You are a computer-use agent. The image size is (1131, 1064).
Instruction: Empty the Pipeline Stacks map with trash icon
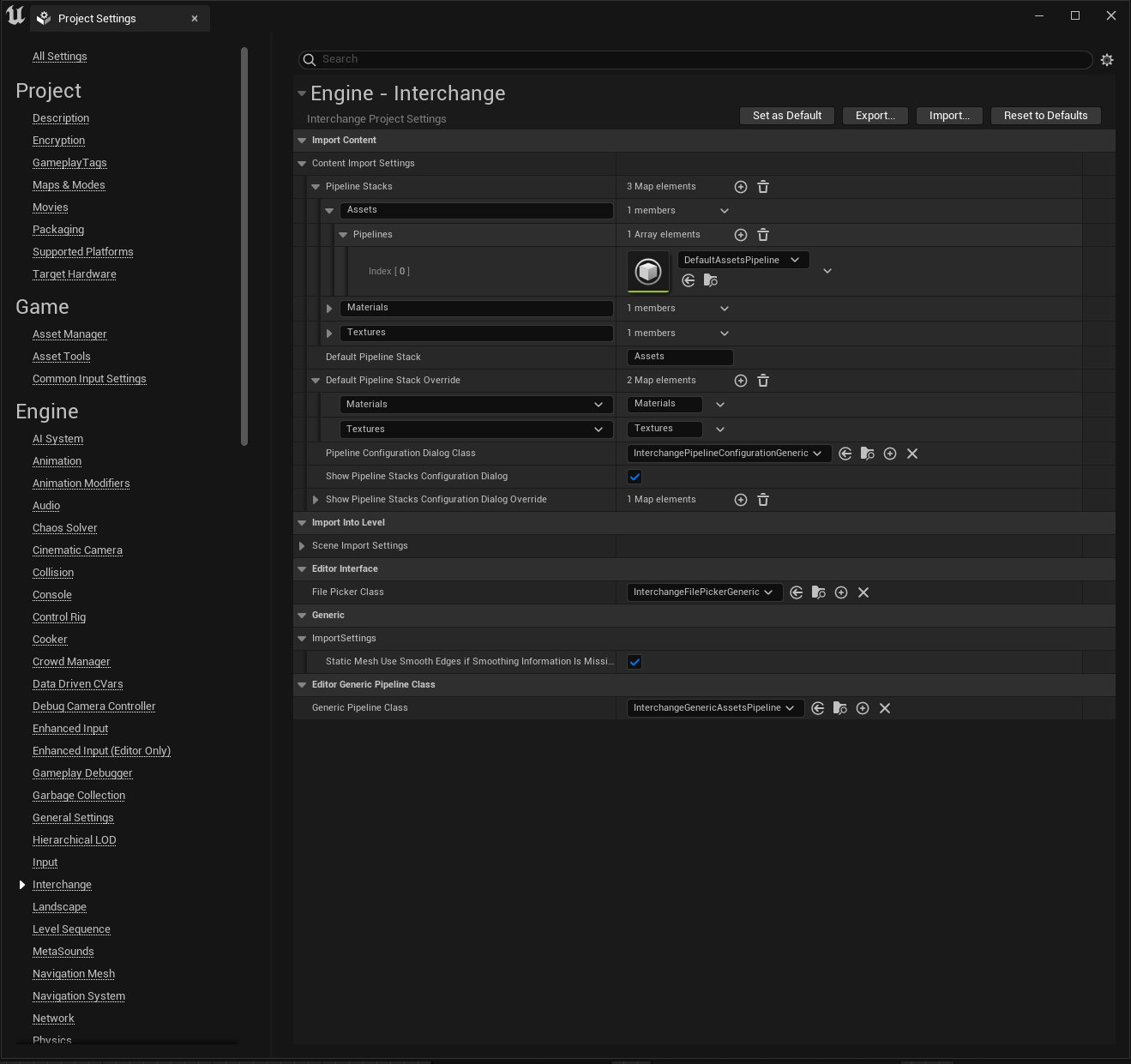click(763, 187)
